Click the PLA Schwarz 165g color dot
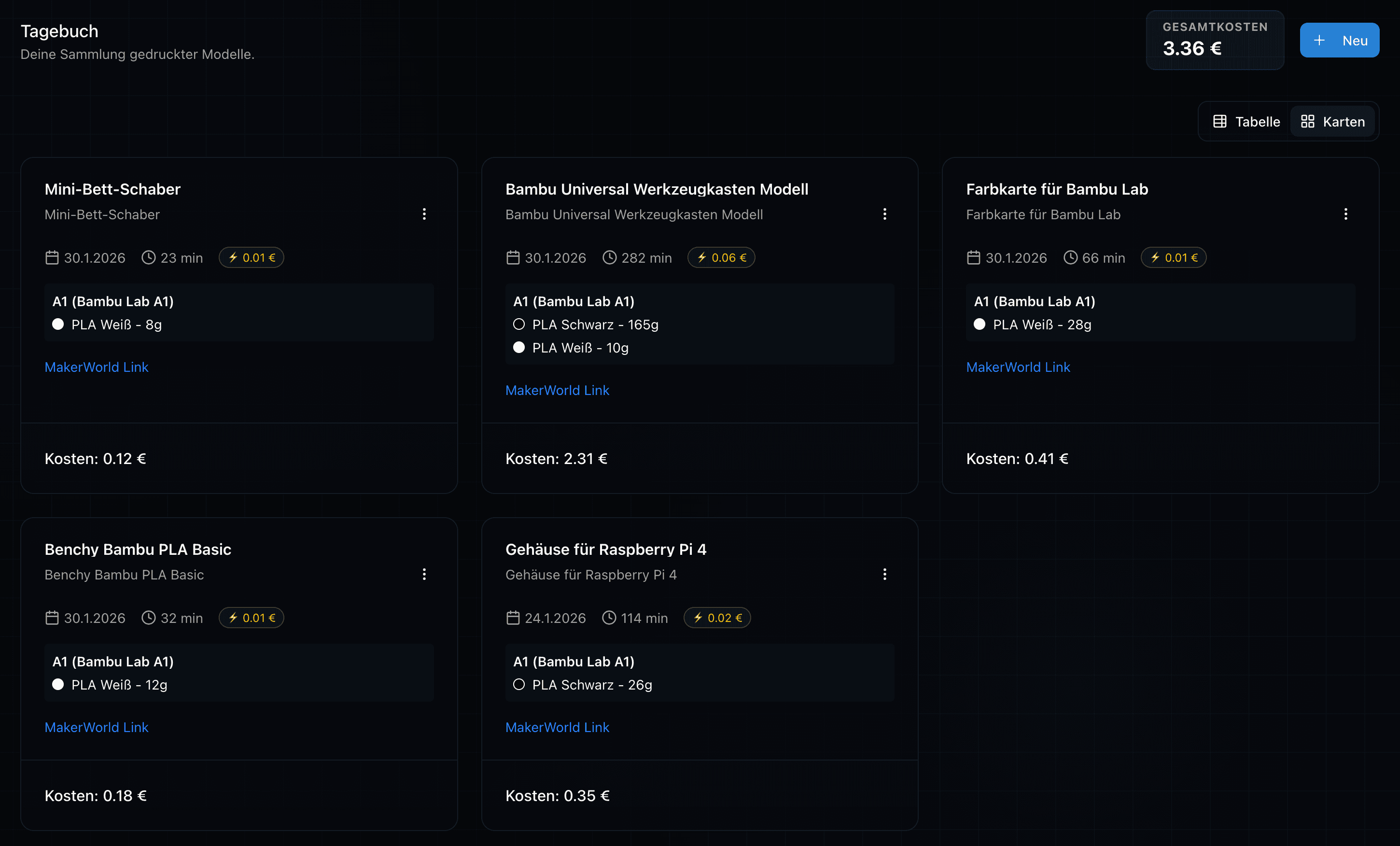 pyautogui.click(x=519, y=324)
